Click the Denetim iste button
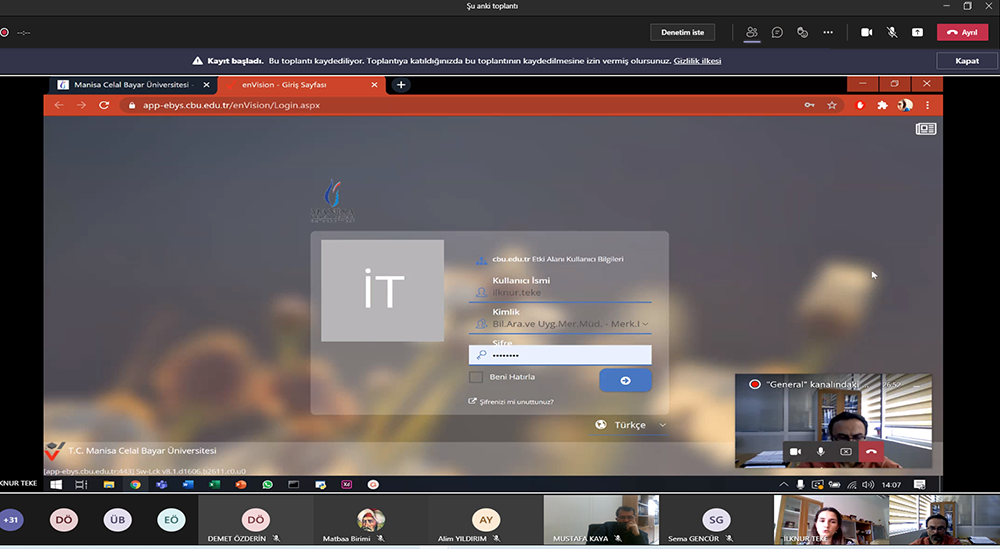The height and width of the screenshot is (549, 1000). [683, 32]
